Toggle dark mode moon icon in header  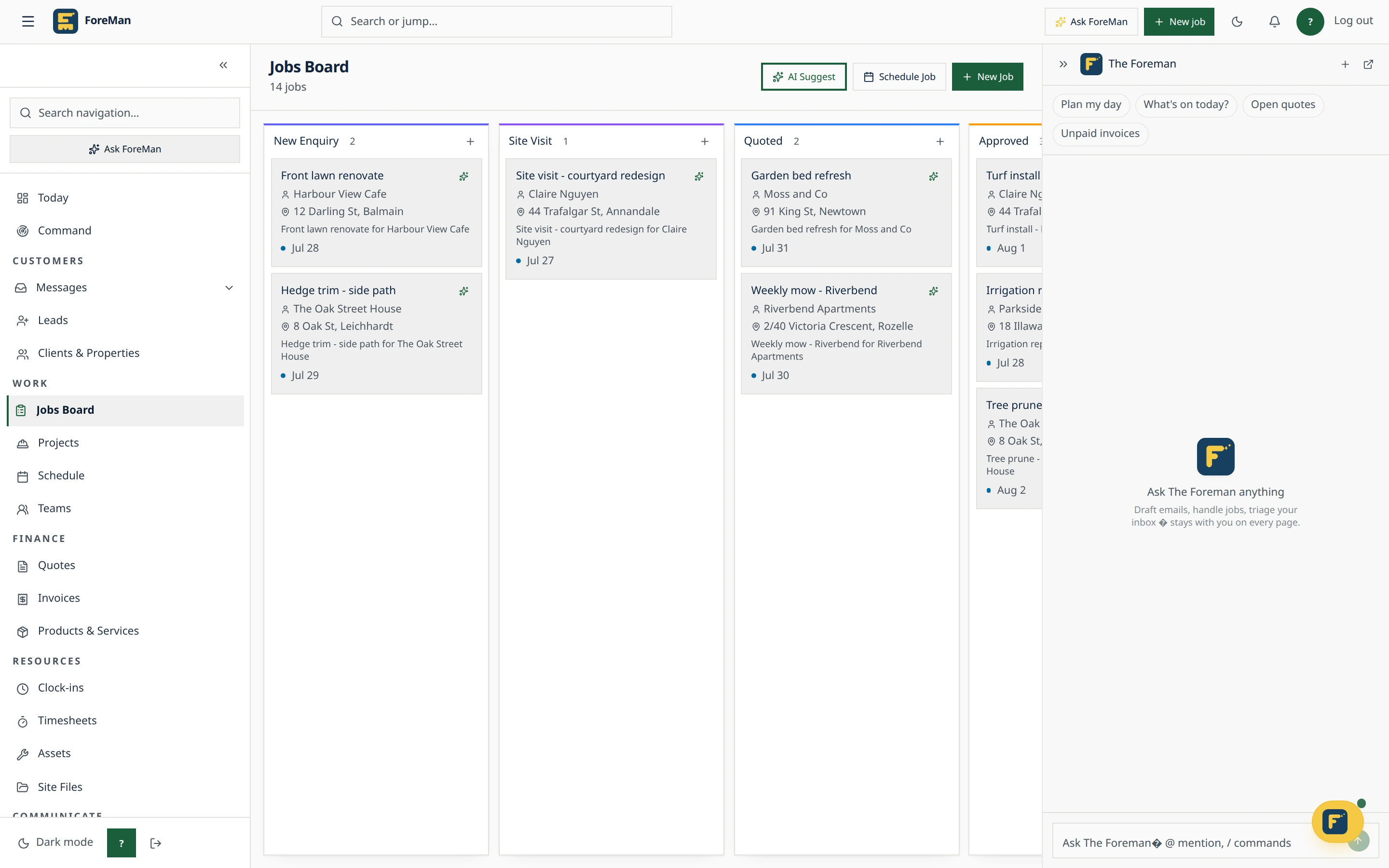tap(1237, 22)
